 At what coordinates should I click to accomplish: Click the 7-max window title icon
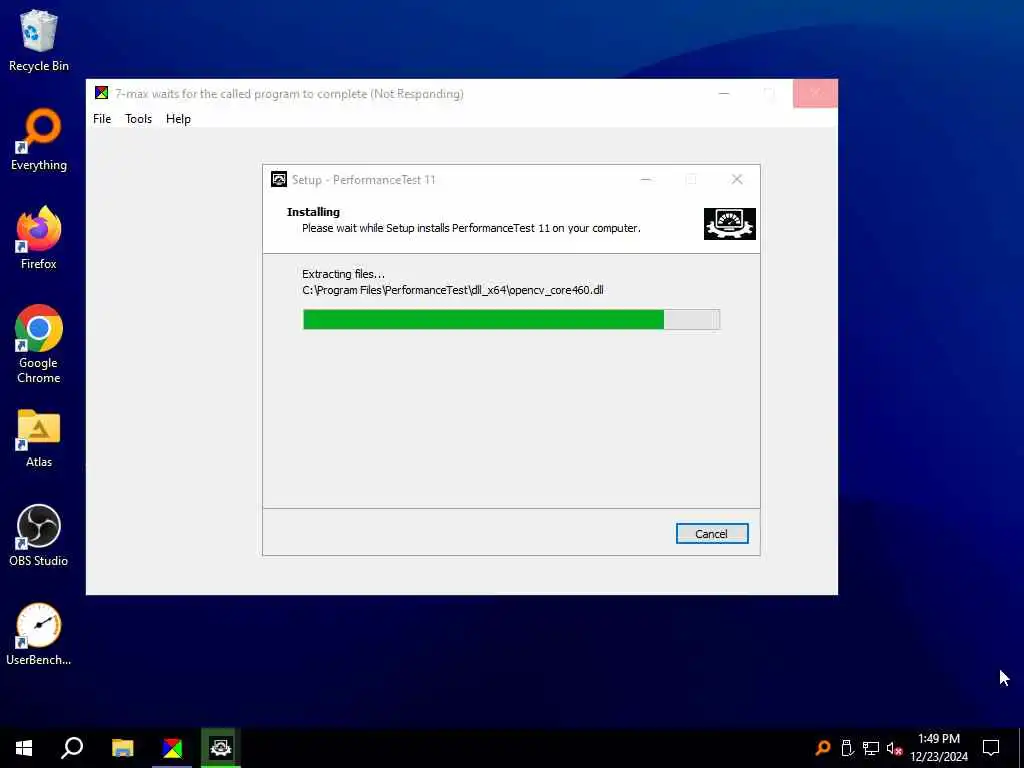point(101,93)
